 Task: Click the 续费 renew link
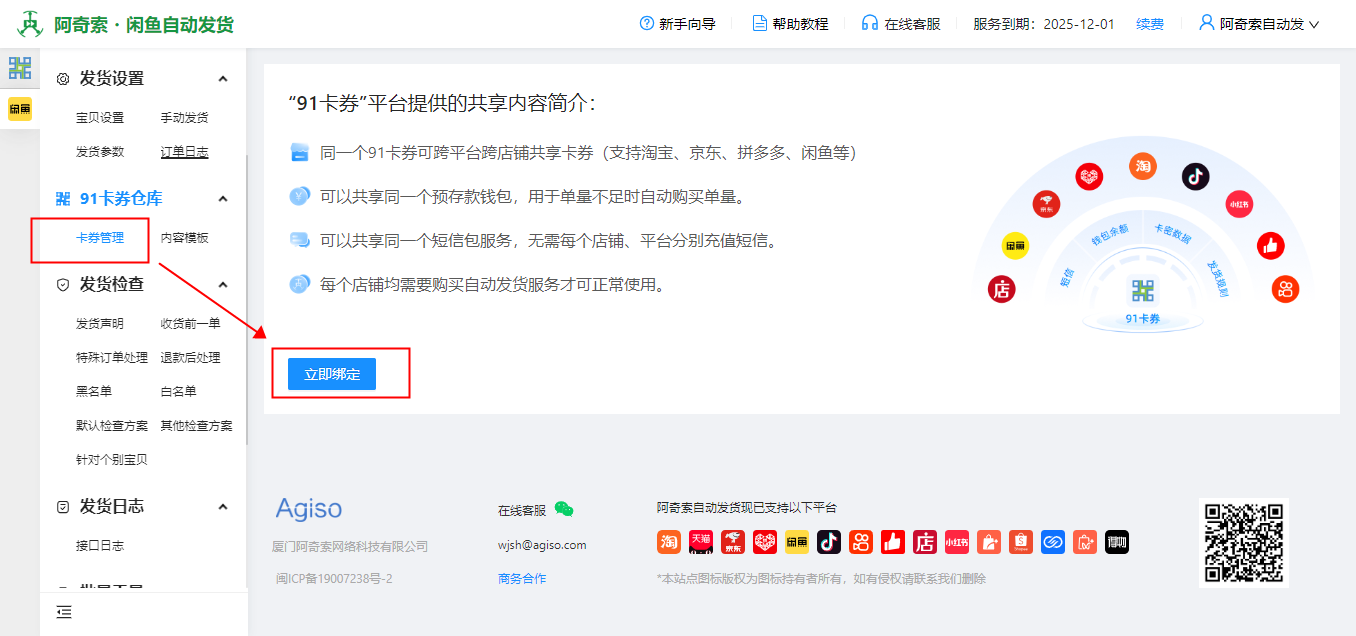point(1150,24)
